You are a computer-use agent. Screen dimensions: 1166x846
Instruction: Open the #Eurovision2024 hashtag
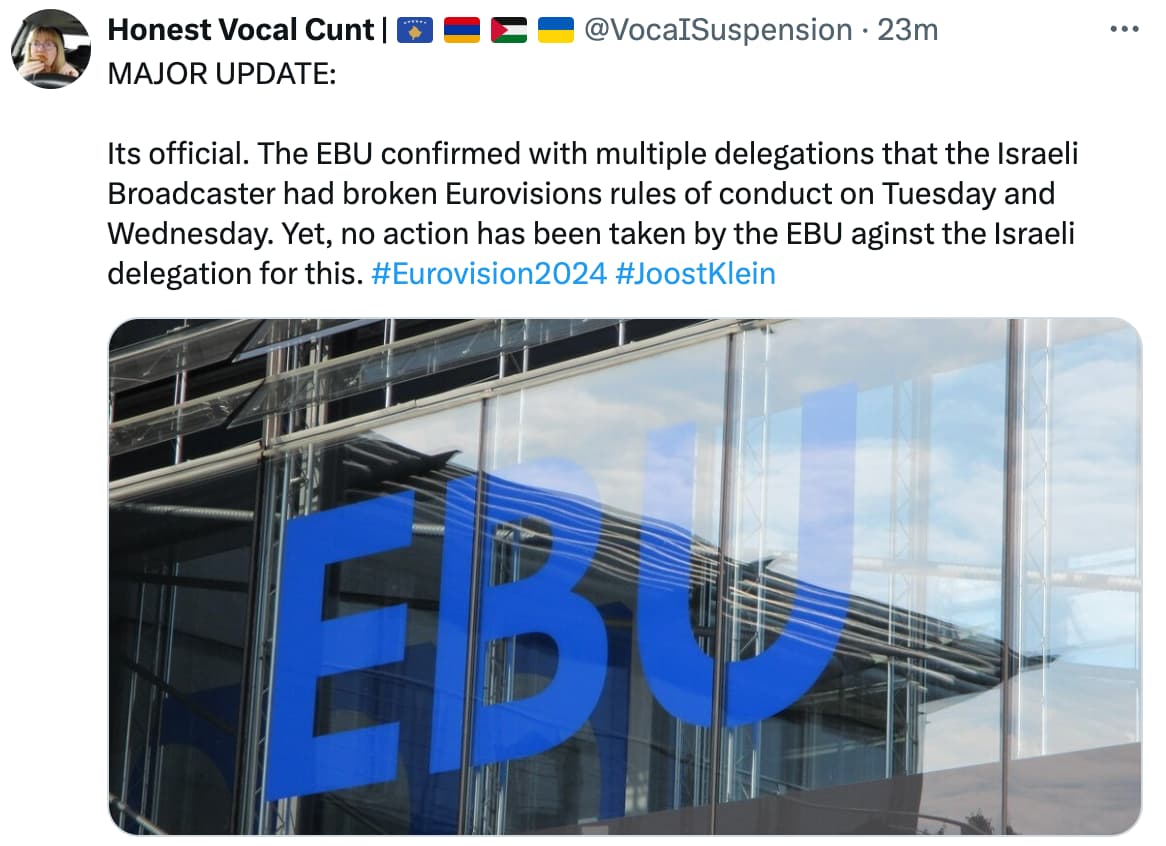tap(488, 274)
